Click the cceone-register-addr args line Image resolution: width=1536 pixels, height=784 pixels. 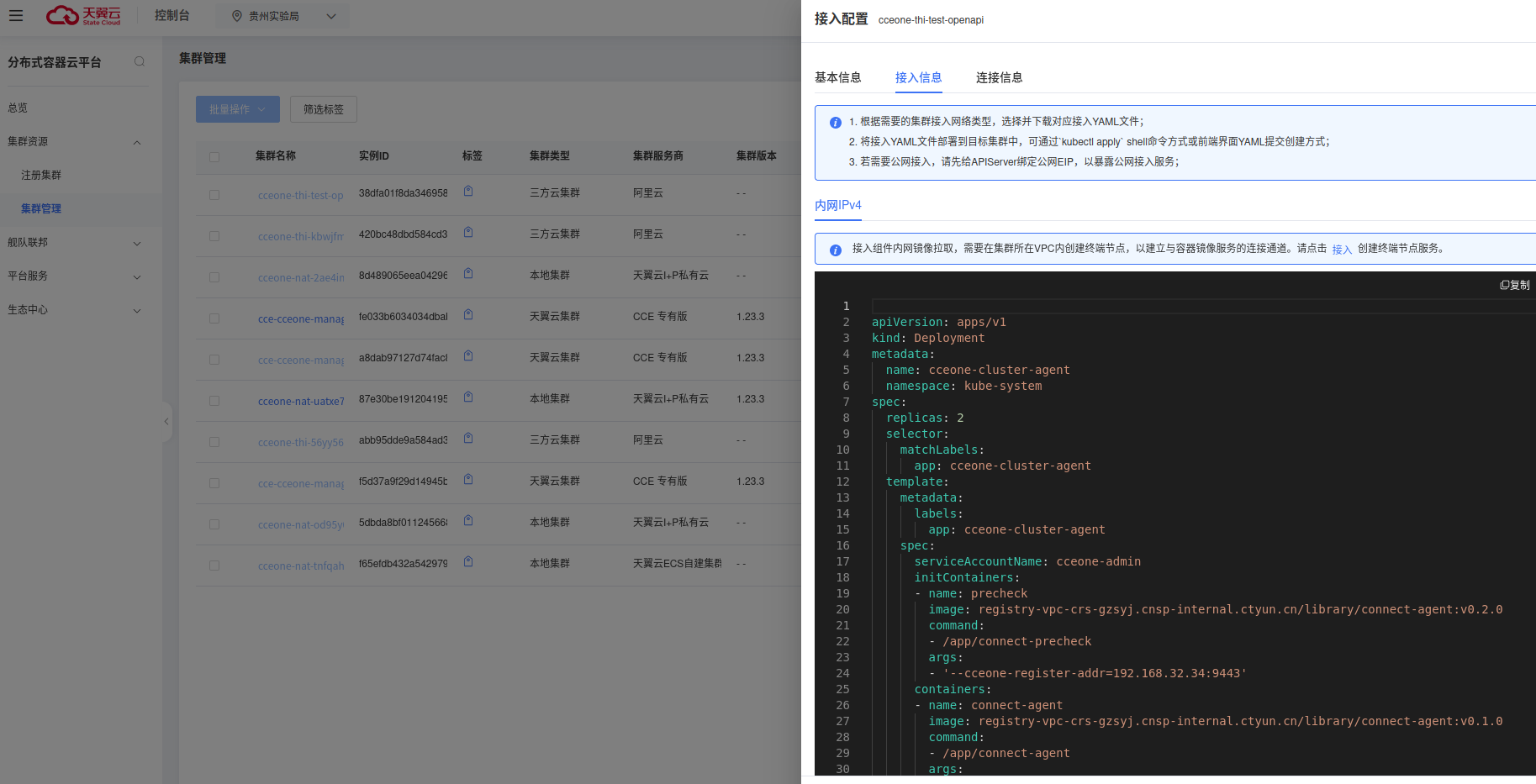coord(1088,673)
